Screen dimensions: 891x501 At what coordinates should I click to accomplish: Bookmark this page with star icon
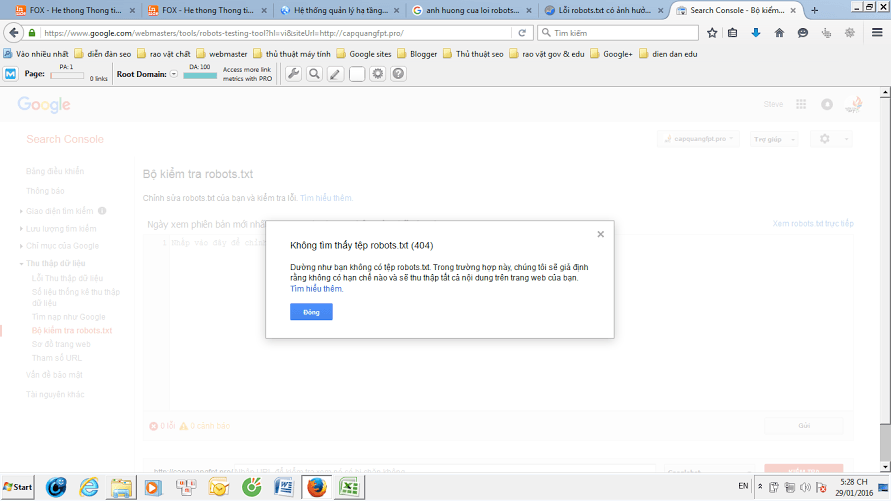click(712, 33)
